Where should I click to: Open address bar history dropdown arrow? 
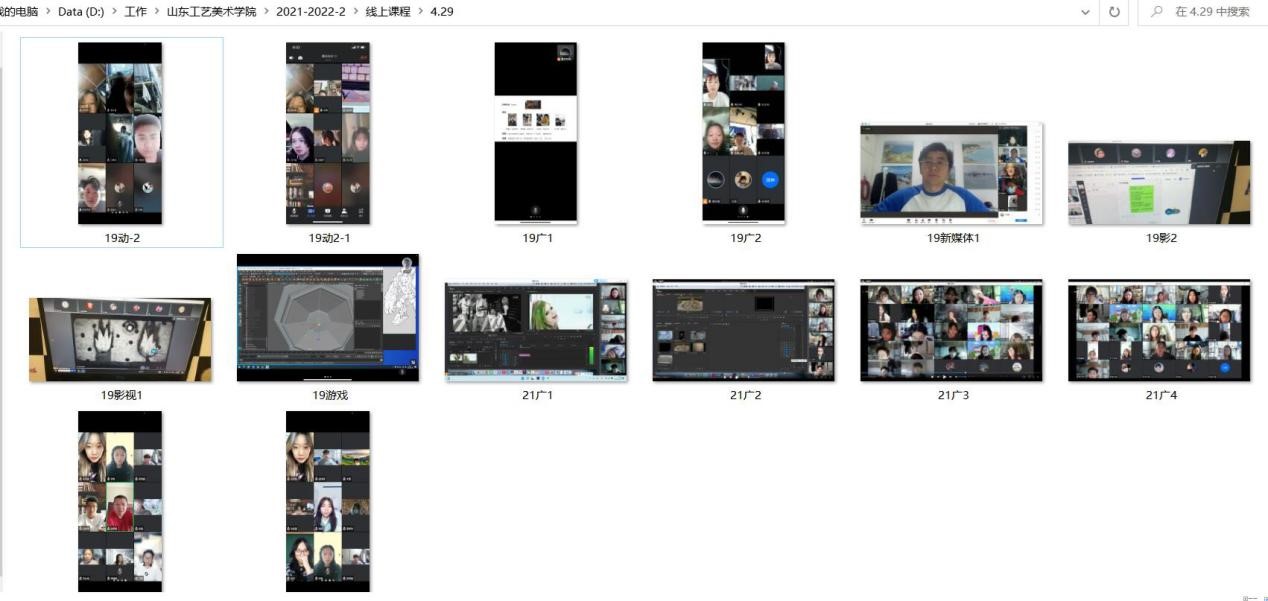1085,12
